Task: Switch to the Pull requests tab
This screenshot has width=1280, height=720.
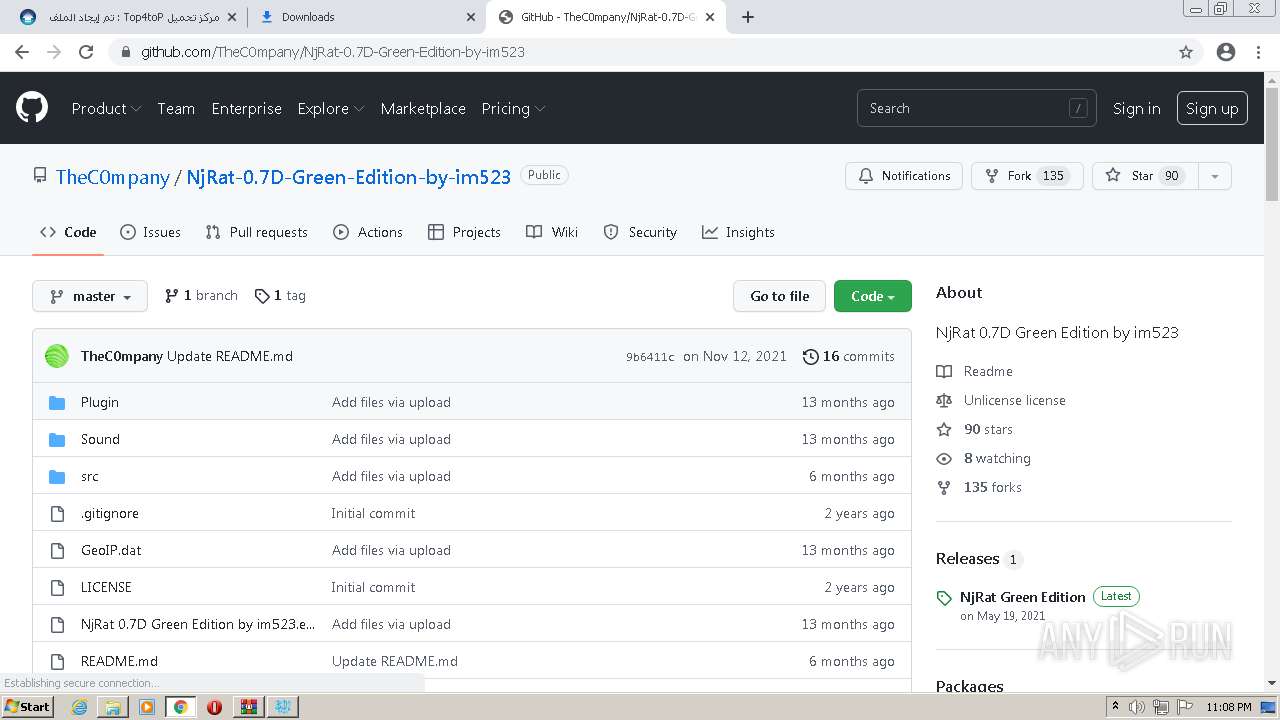Action: tap(256, 232)
